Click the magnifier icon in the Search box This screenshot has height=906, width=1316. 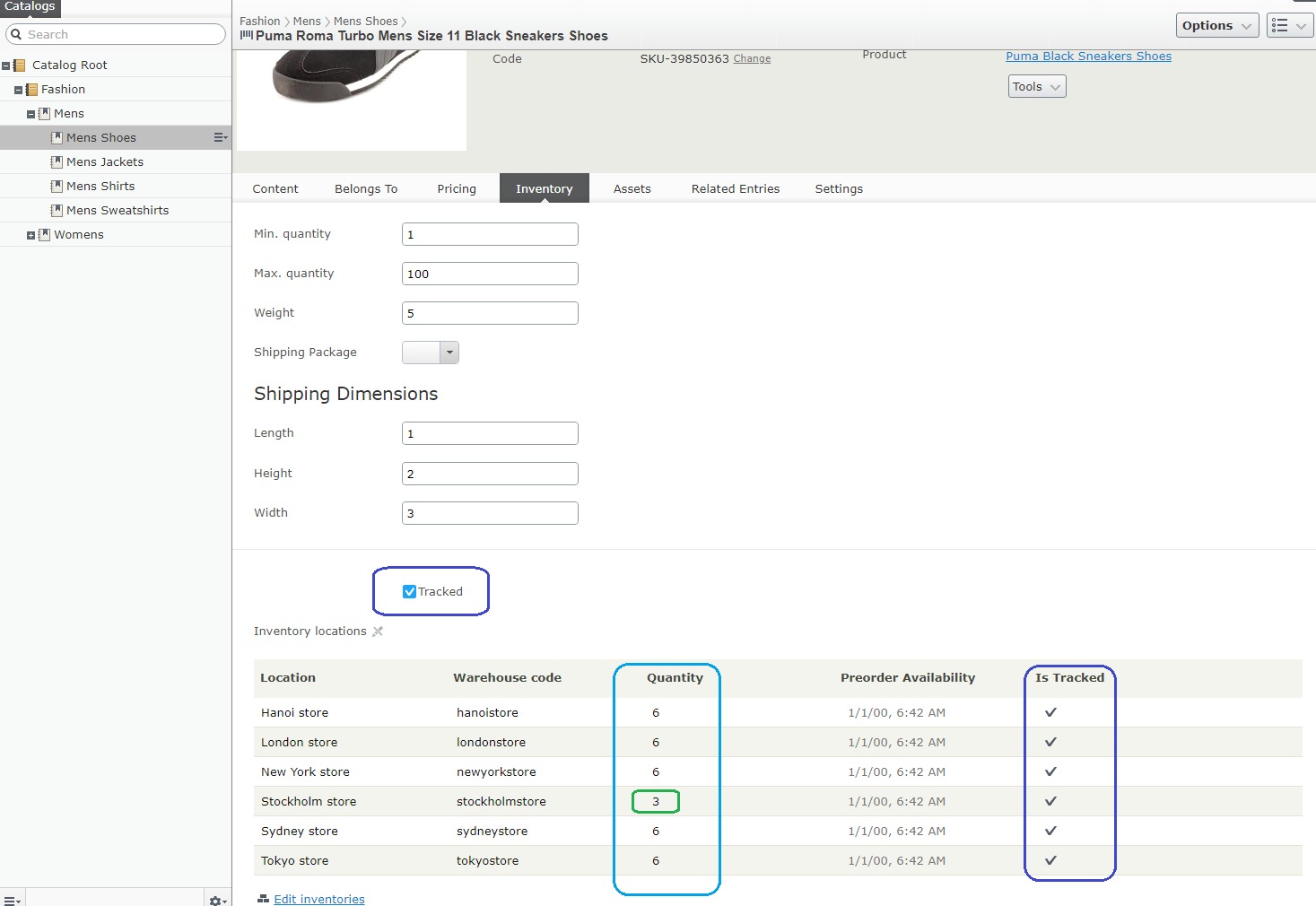point(16,34)
